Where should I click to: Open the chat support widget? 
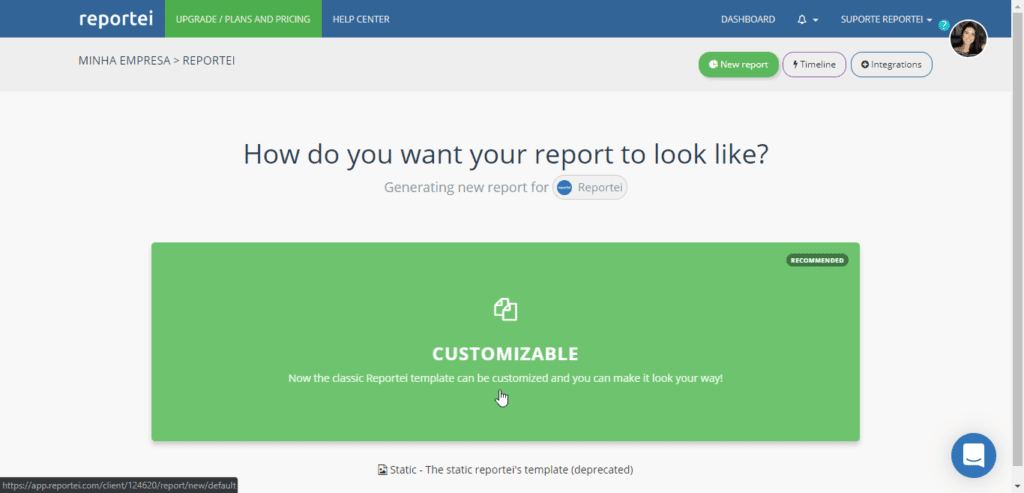pyautogui.click(x=973, y=454)
